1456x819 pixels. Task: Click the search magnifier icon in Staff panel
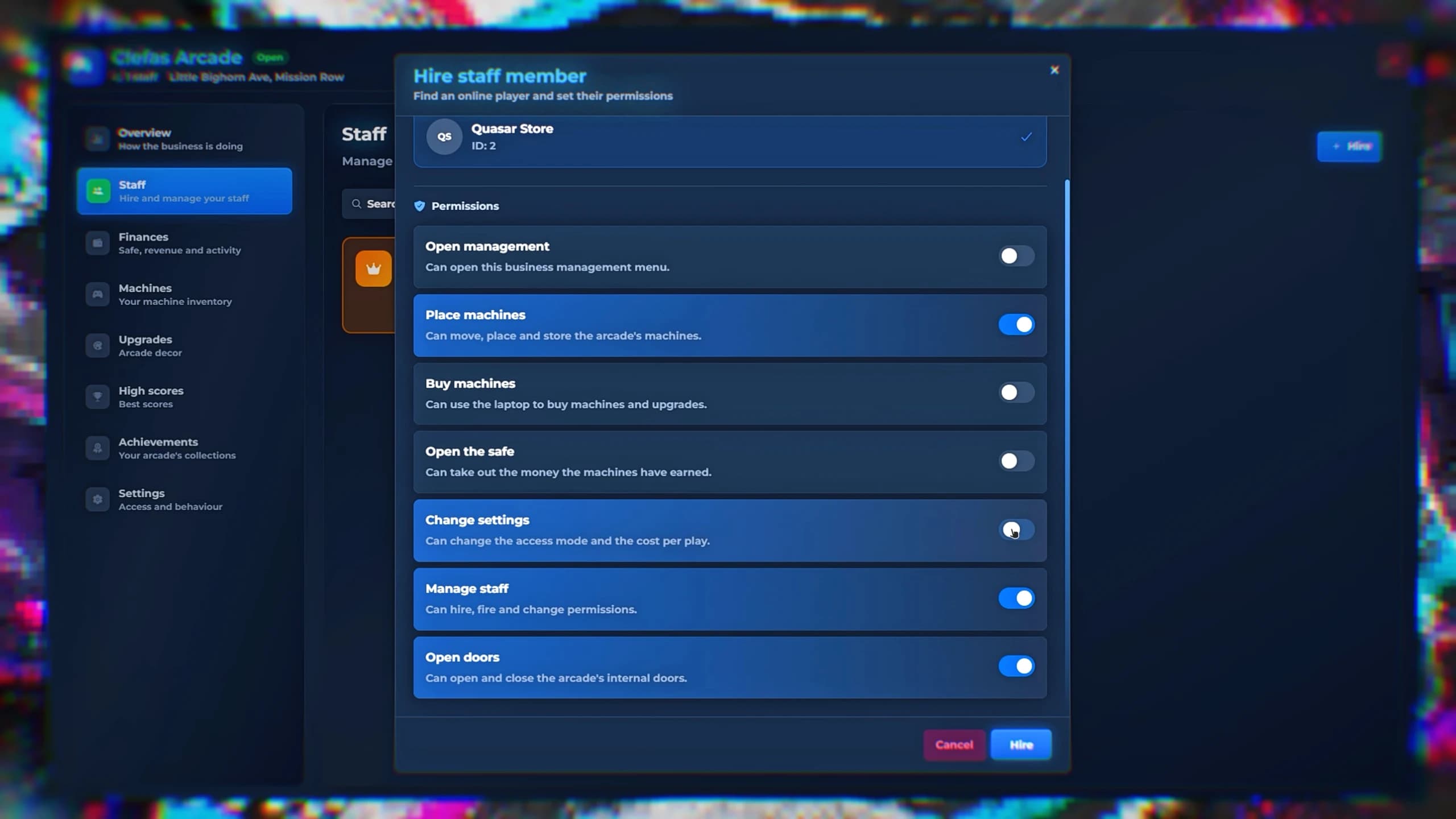[357, 204]
